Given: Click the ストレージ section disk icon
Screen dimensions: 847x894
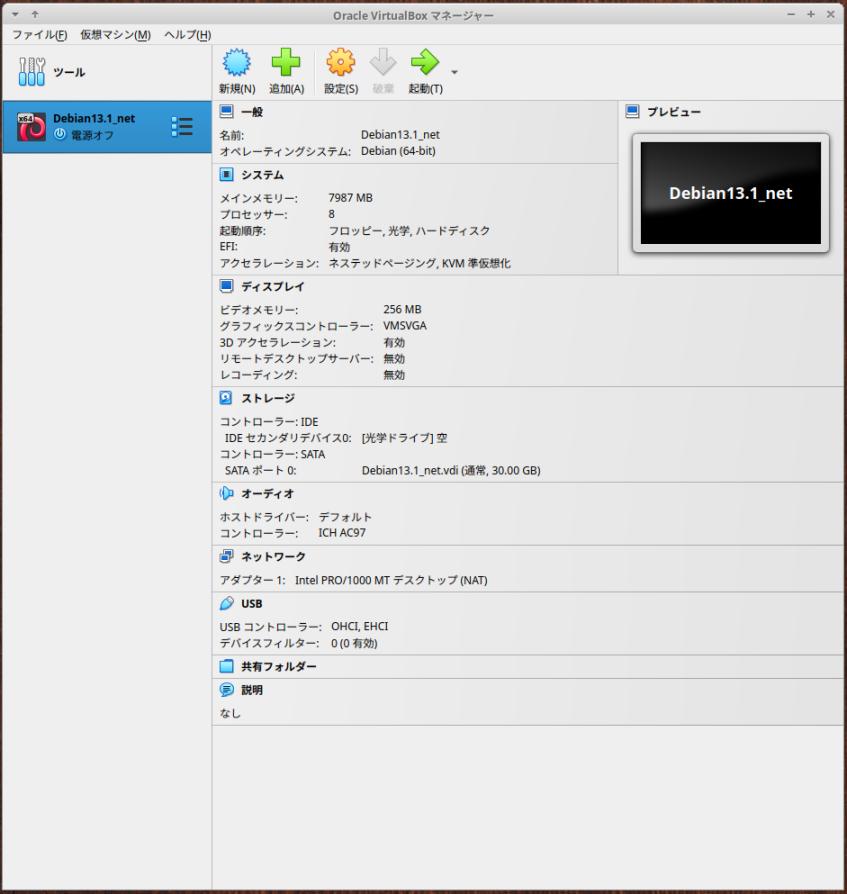Looking at the screenshot, I should [226, 398].
